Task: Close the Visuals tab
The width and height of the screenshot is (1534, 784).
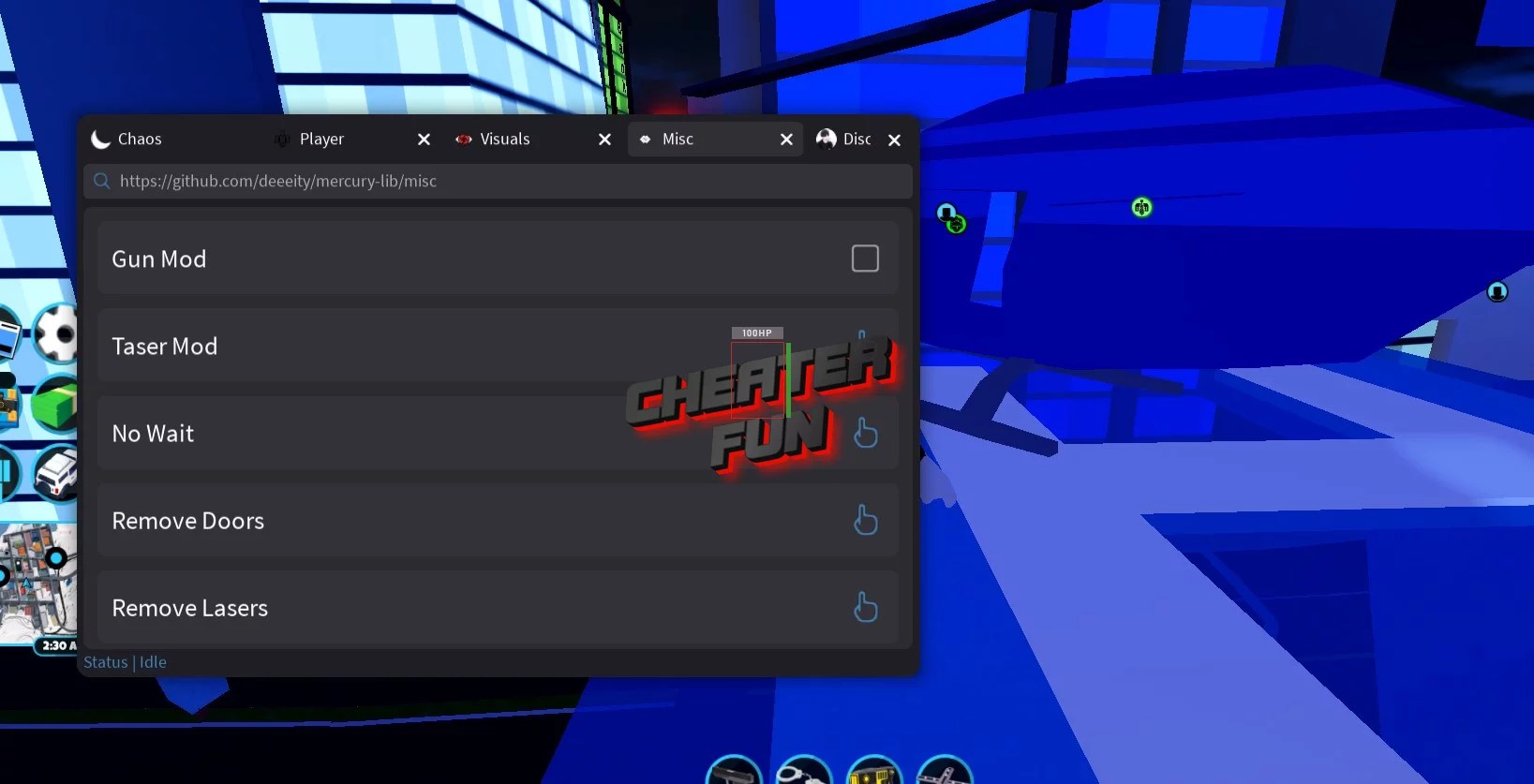Action: click(x=605, y=140)
